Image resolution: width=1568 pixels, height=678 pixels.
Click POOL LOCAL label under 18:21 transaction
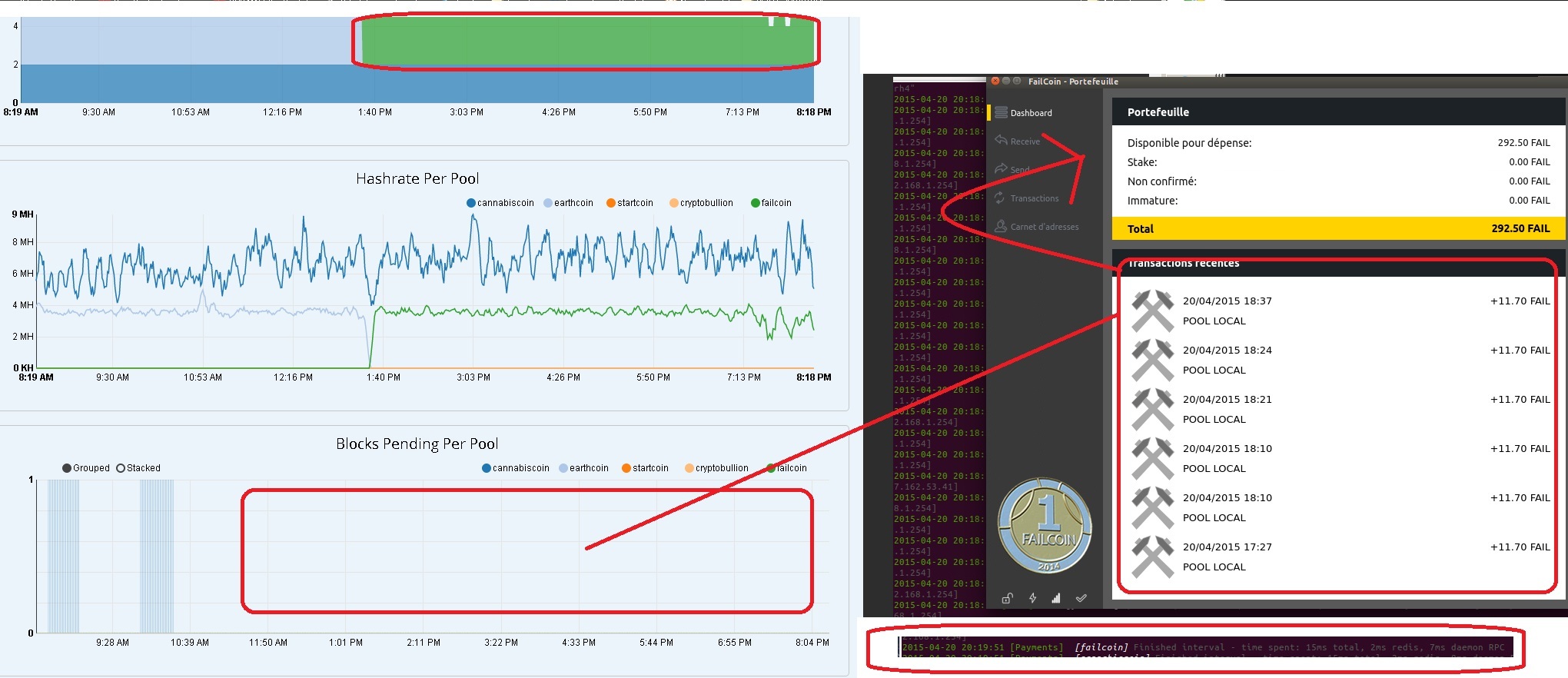click(x=1214, y=420)
